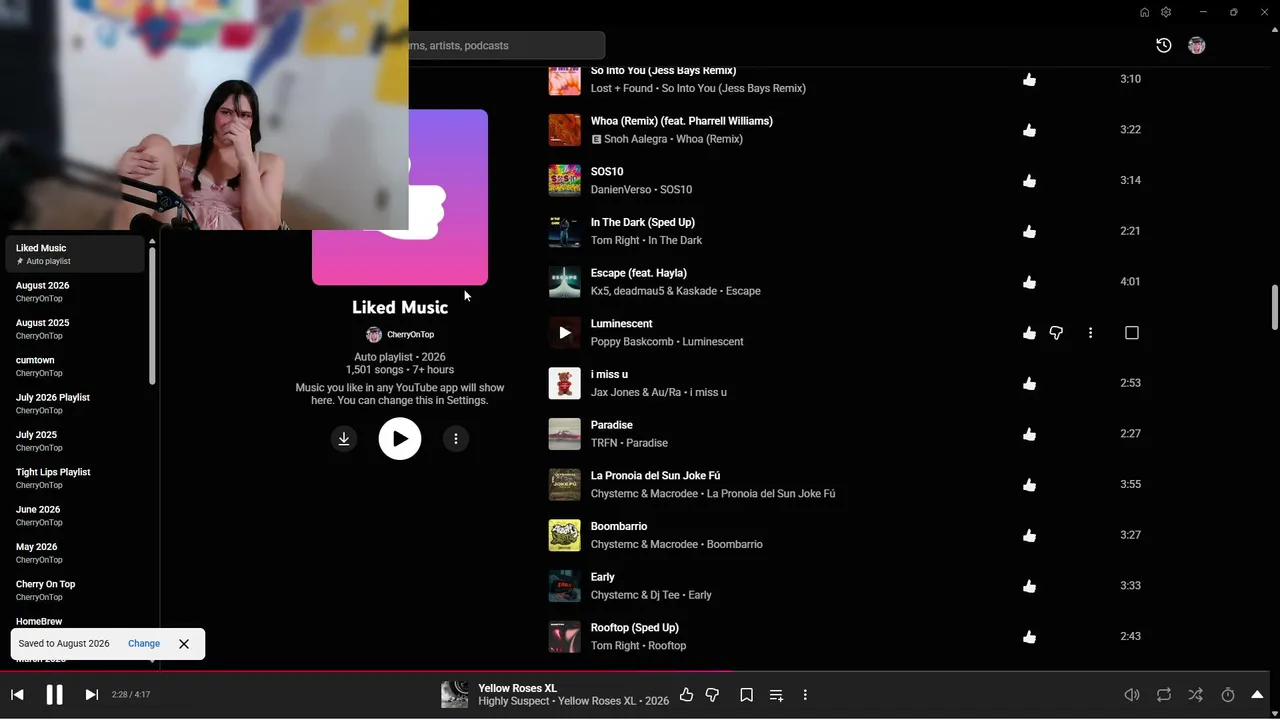Open the recent history icon
1280x720 pixels.
click(1164, 45)
